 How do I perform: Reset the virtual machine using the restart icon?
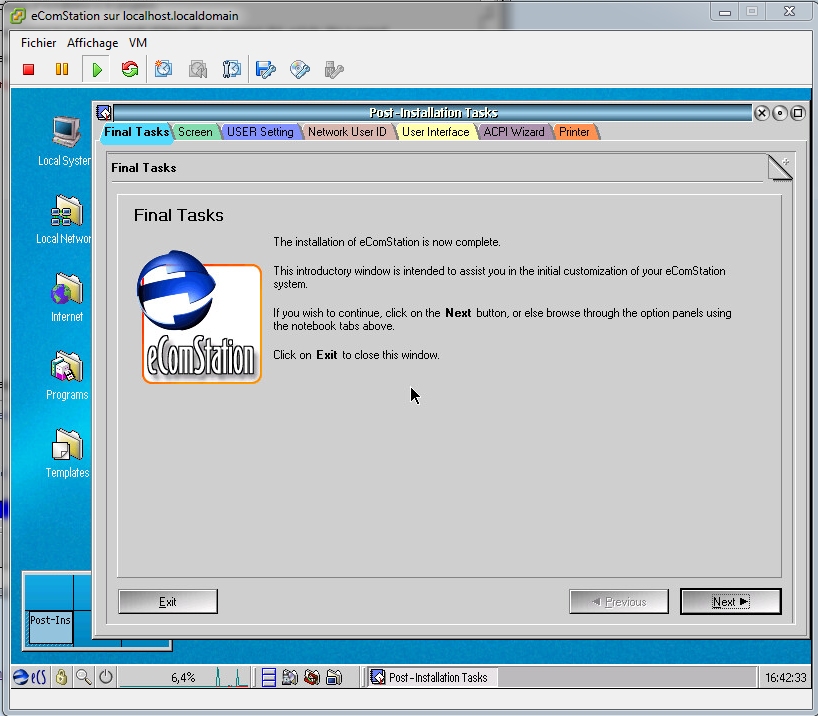(x=130, y=69)
